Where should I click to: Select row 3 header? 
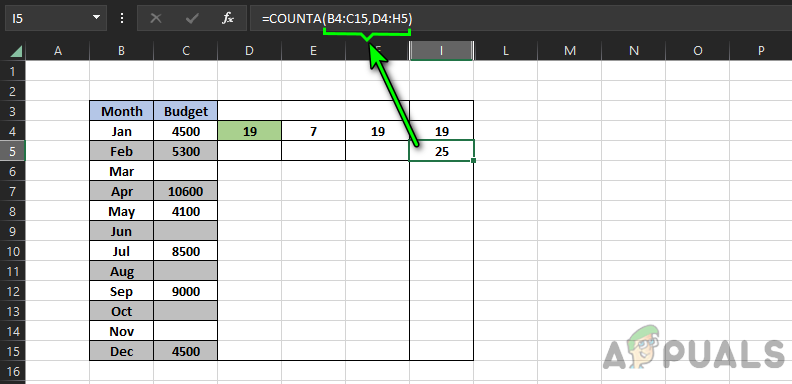[x=13, y=111]
